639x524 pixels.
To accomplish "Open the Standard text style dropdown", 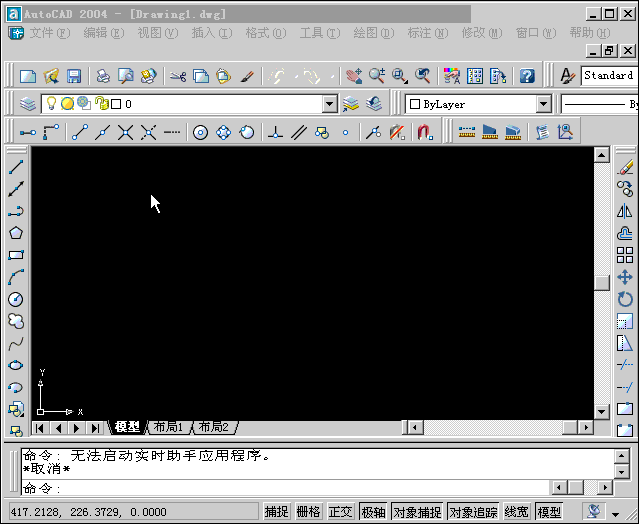I will 609,76.
